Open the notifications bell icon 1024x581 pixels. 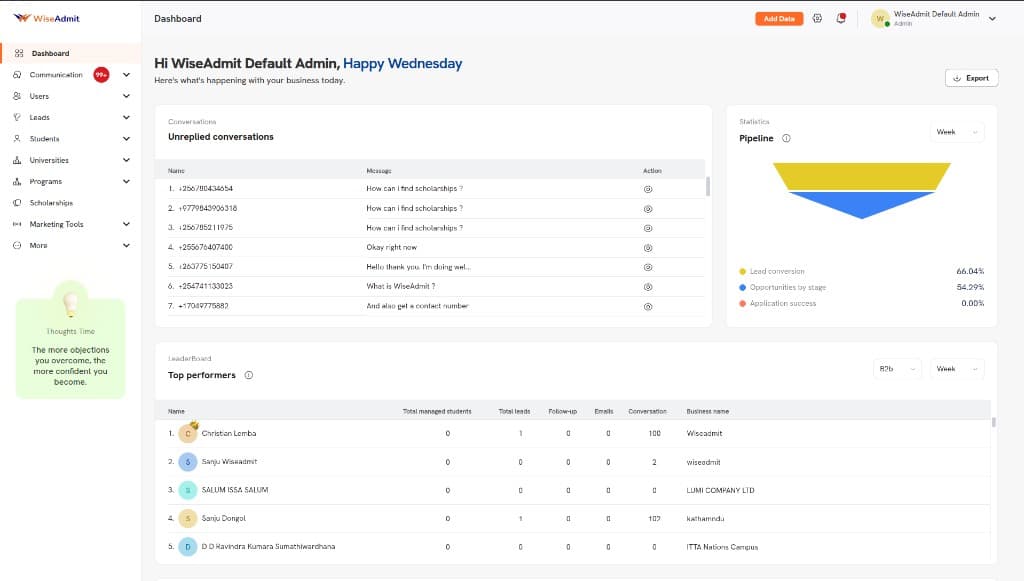coord(841,18)
